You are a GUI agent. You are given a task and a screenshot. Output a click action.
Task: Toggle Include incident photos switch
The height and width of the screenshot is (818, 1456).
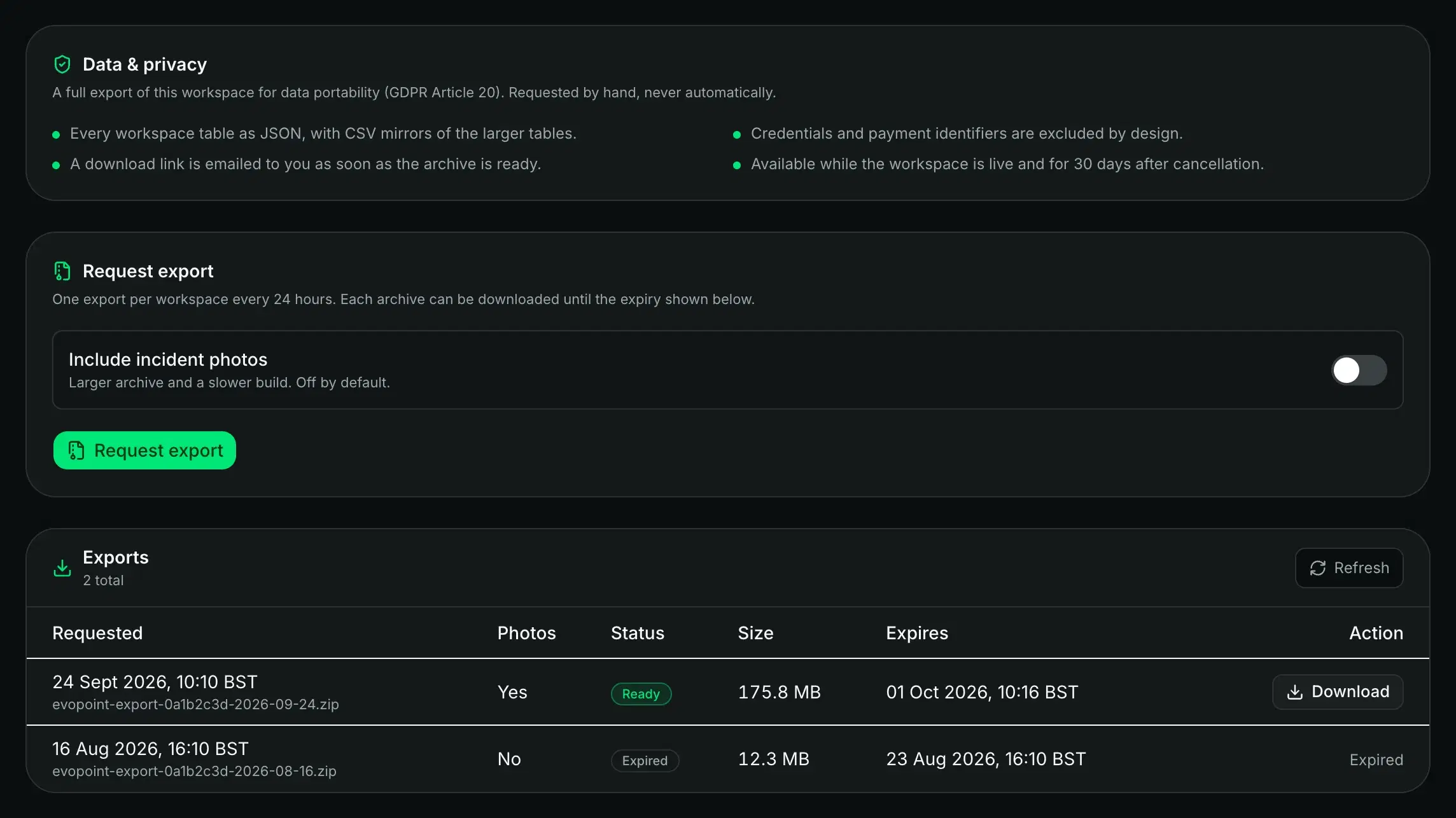click(1359, 370)
